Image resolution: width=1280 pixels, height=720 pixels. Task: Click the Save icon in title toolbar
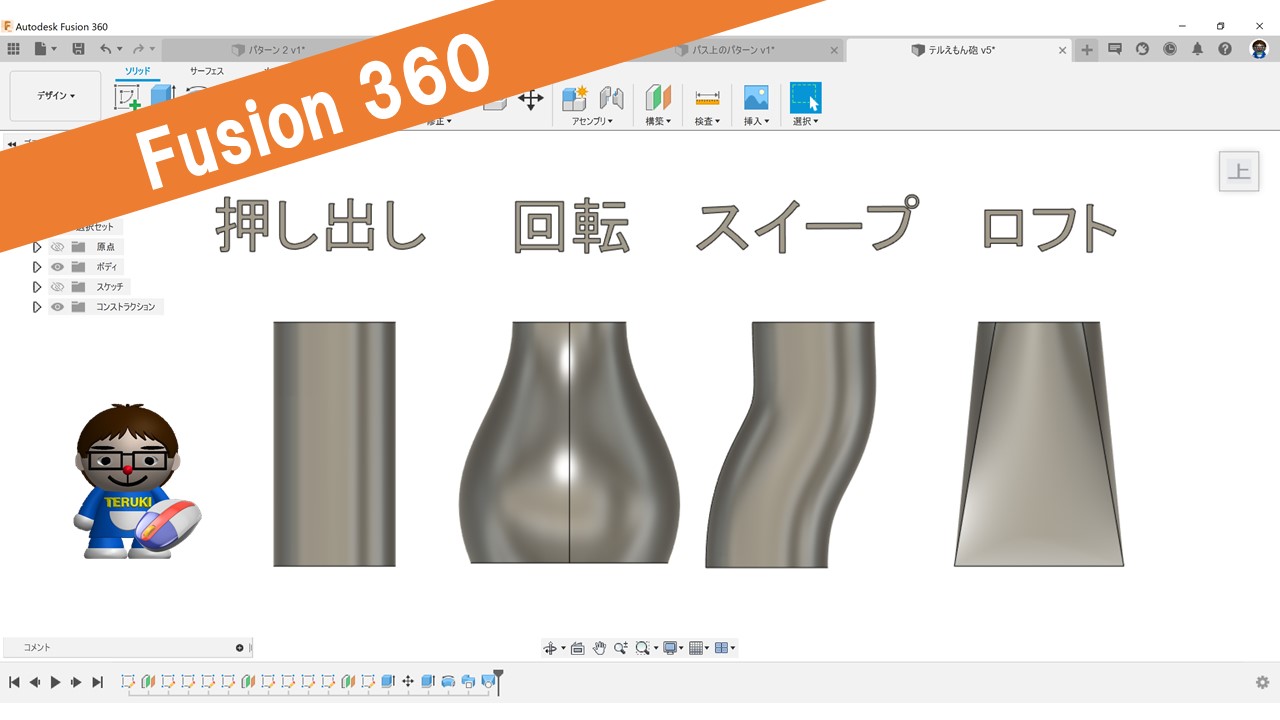(x=78, y=49)
